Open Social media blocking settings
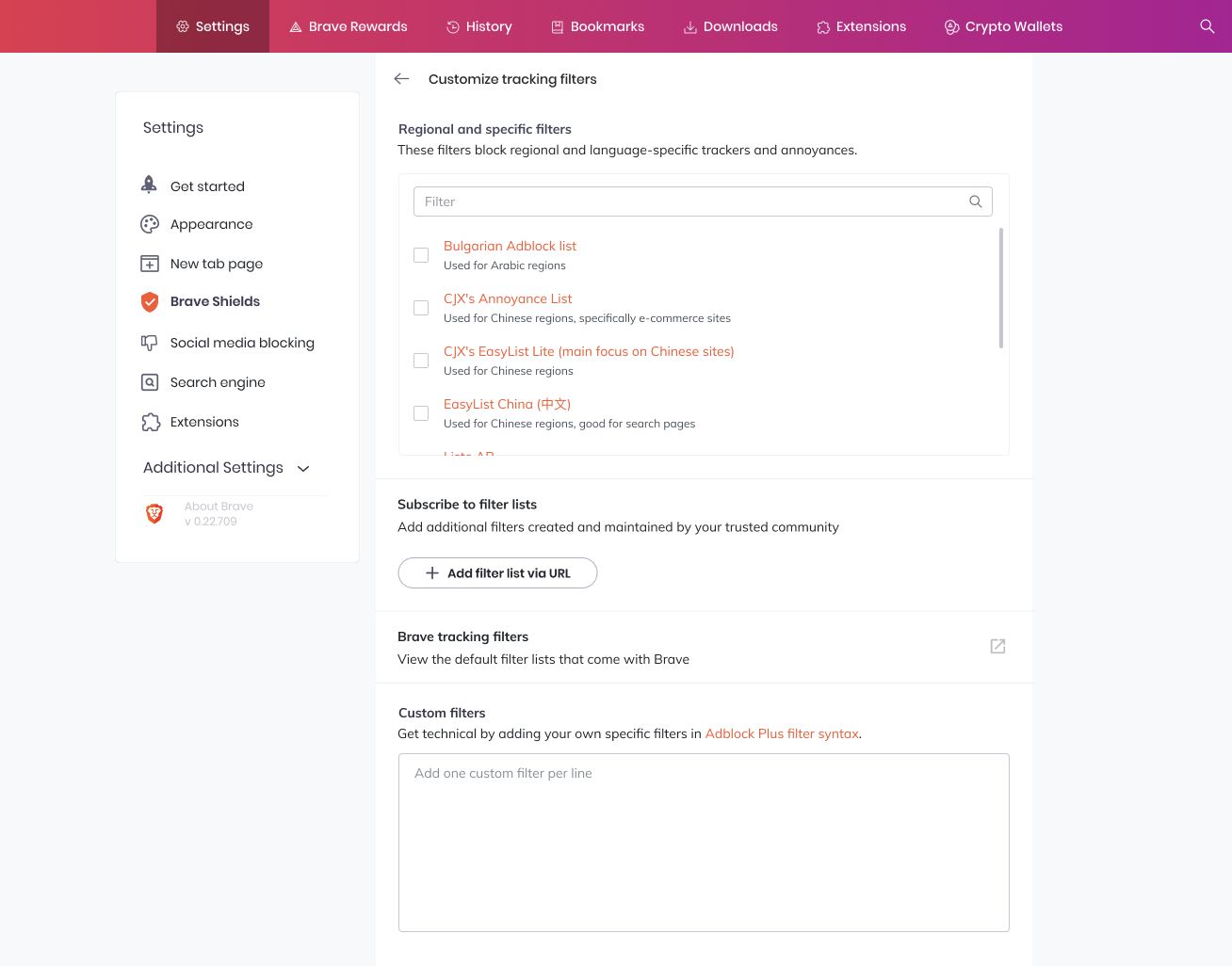The width and height of the screenshot is (1232, 966). click(x=242, y=343)
